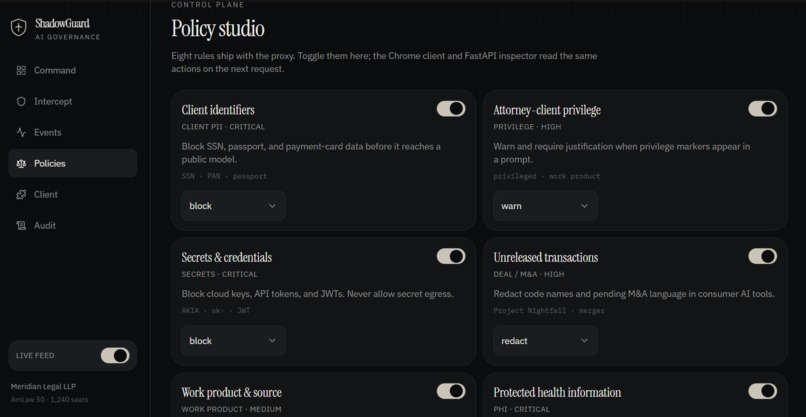Navigate to the Client page

(x=72, y=194)
